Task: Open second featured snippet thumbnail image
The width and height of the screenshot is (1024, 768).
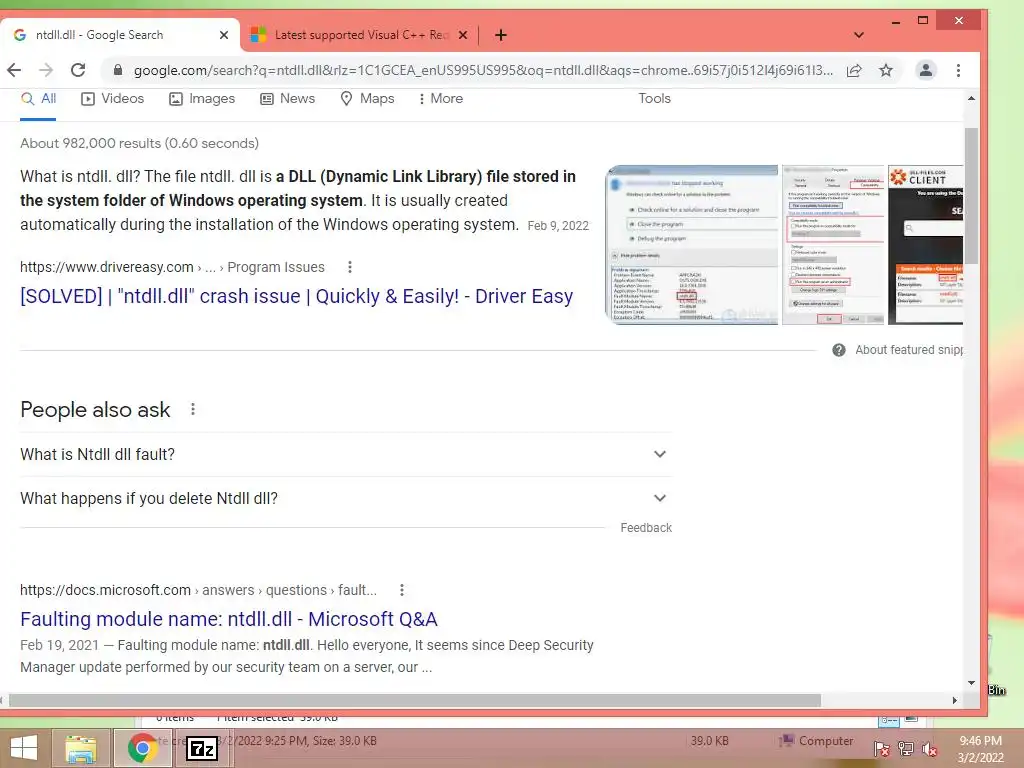Action: 833,245
